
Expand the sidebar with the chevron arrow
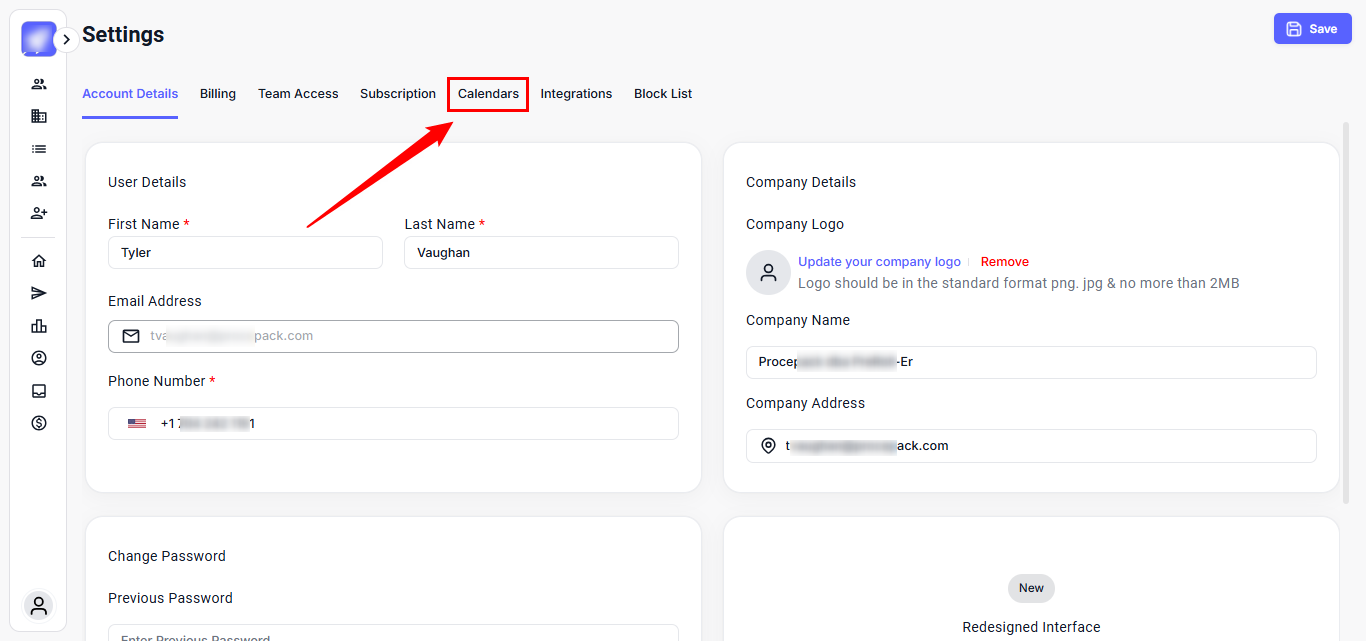[x=66, y=40]
